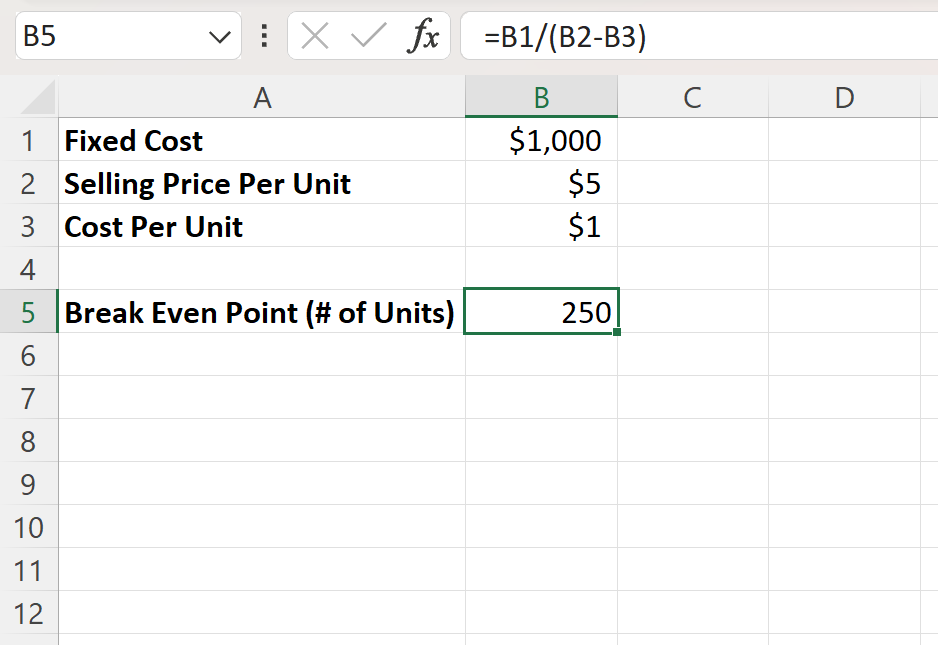Open the vertical dots menu next to Name Box
The width and height of the screenshot is (938, 645).
coord(262,36)
